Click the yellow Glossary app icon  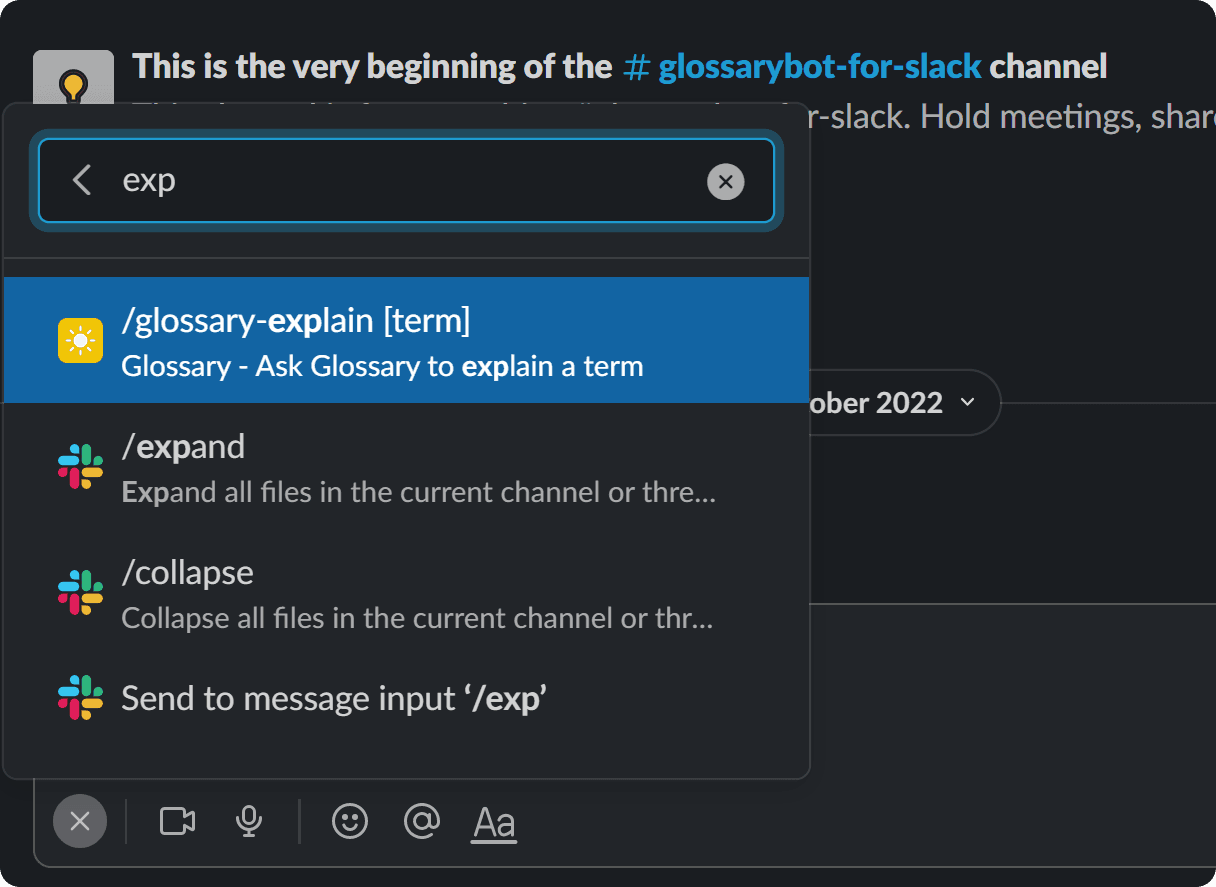click(x=79, y=339)
